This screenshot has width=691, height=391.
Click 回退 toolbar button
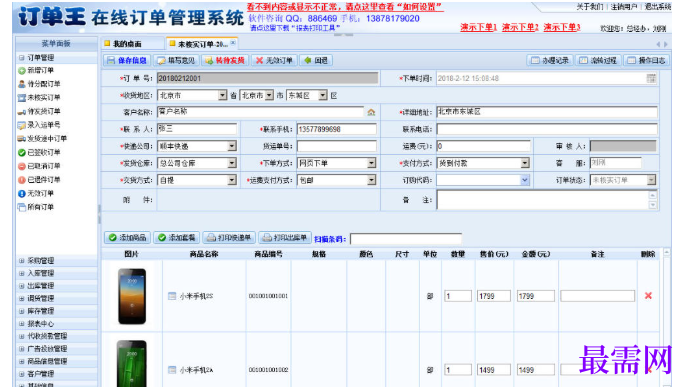[x=316, y=60]
